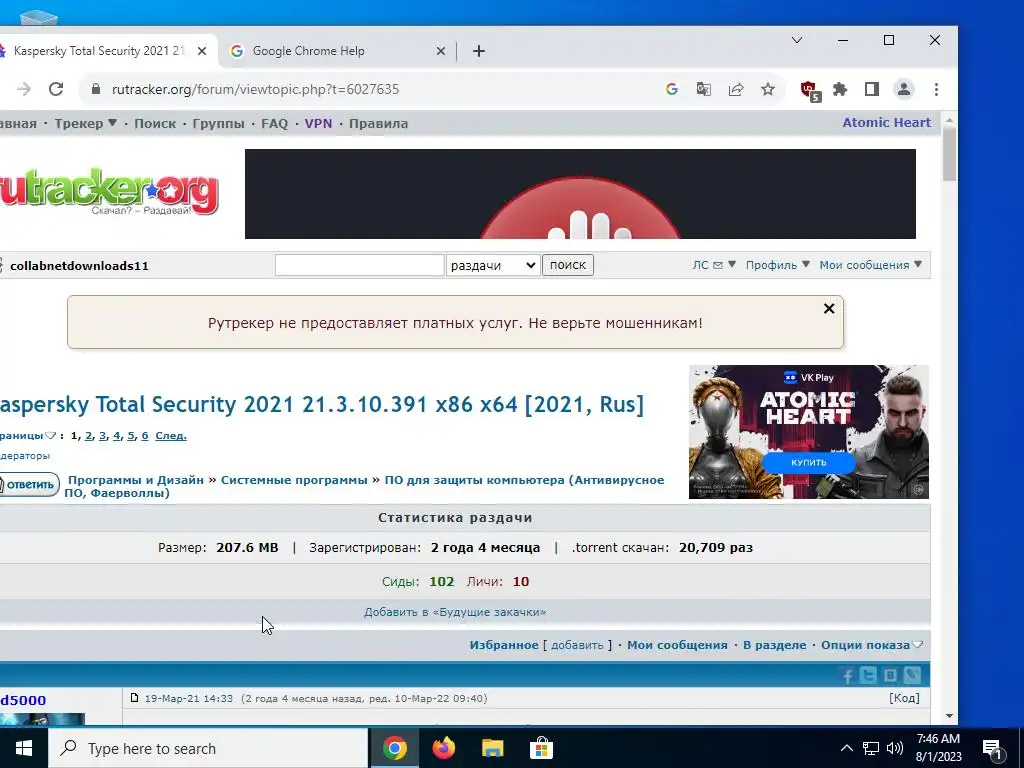Open the Поиск menu link
Image resolution: width=1024 pixels, height=768 pixels.
[155, 123]
